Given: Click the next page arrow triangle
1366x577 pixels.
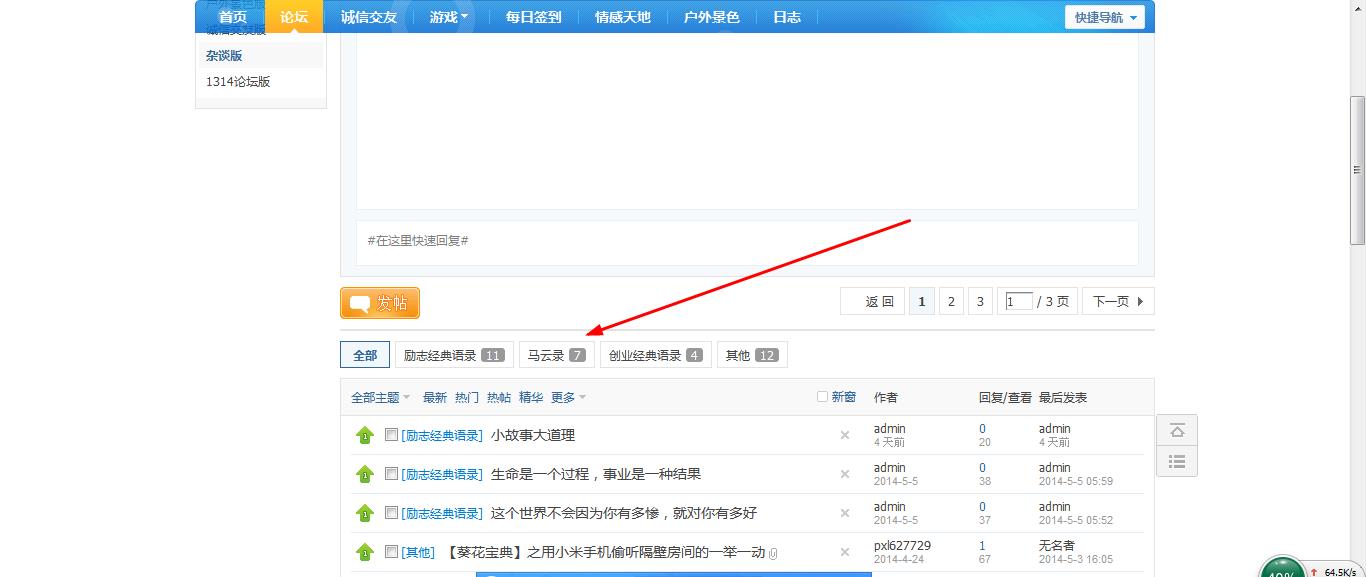Looking at the screenshot, I should tap(1141, 301).
